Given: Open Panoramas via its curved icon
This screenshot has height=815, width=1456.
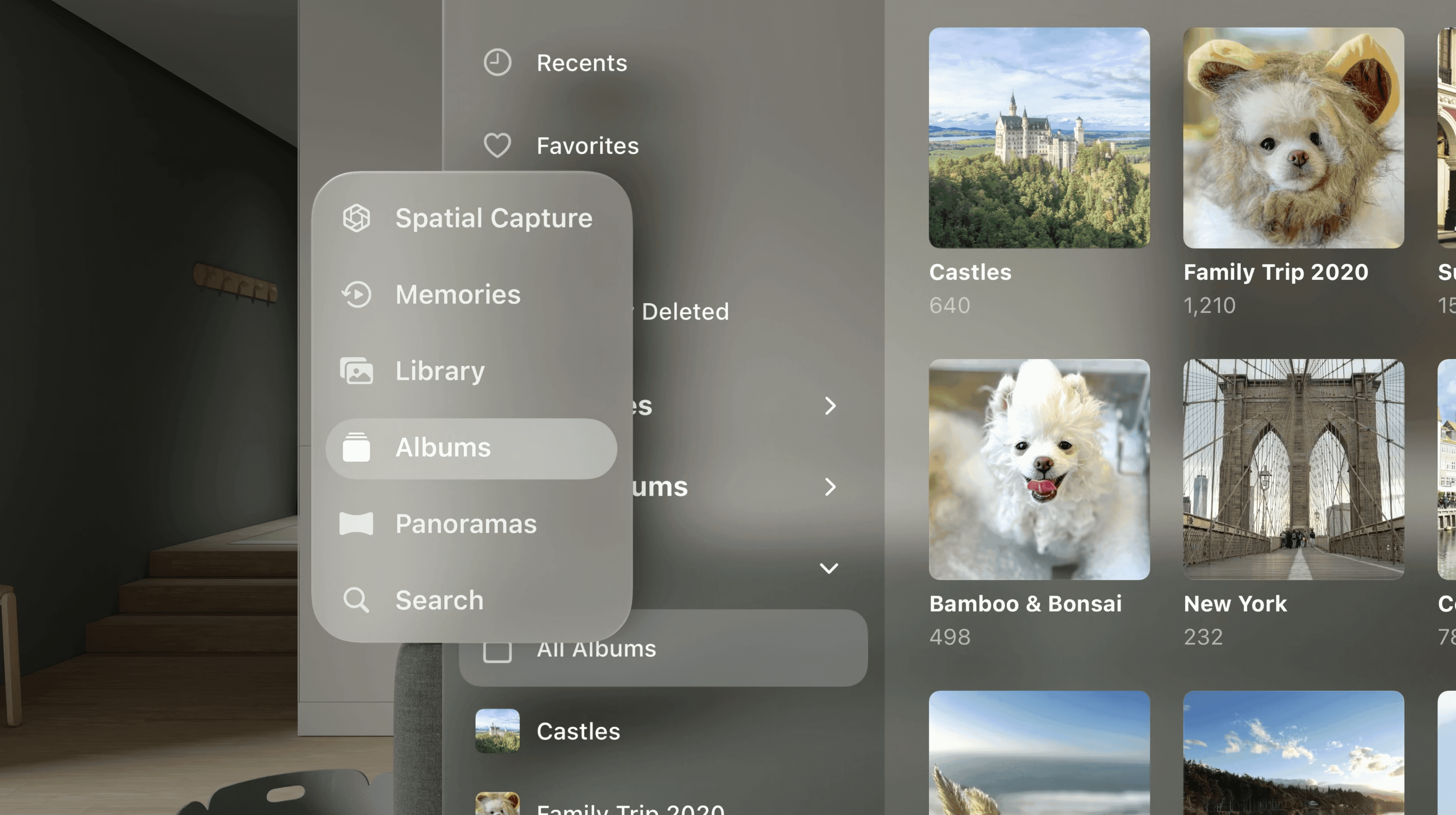Looking at the screenshot, I should click(x=357, y=524).
